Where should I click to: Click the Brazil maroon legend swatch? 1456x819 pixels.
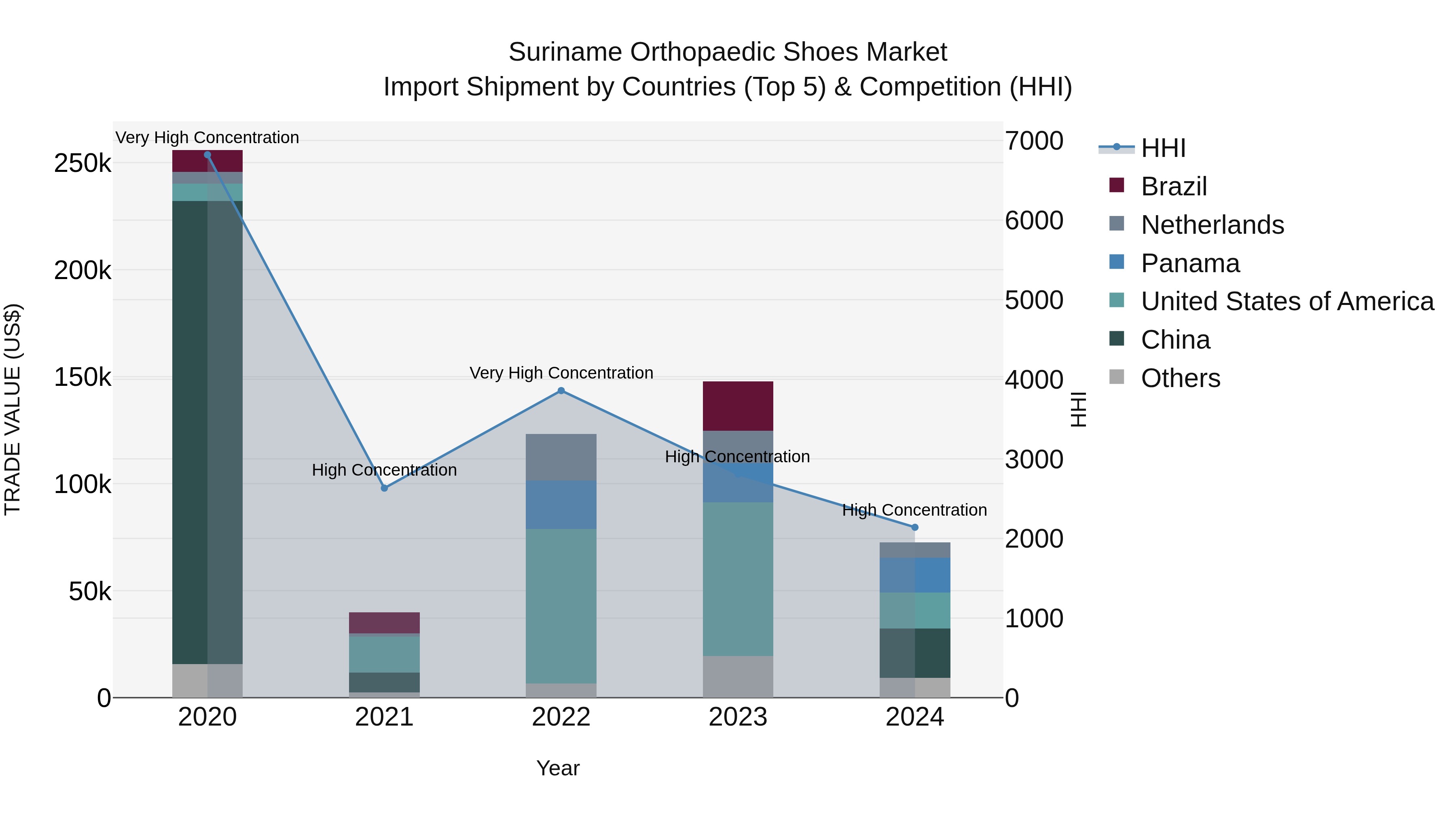click(1117, 185)
